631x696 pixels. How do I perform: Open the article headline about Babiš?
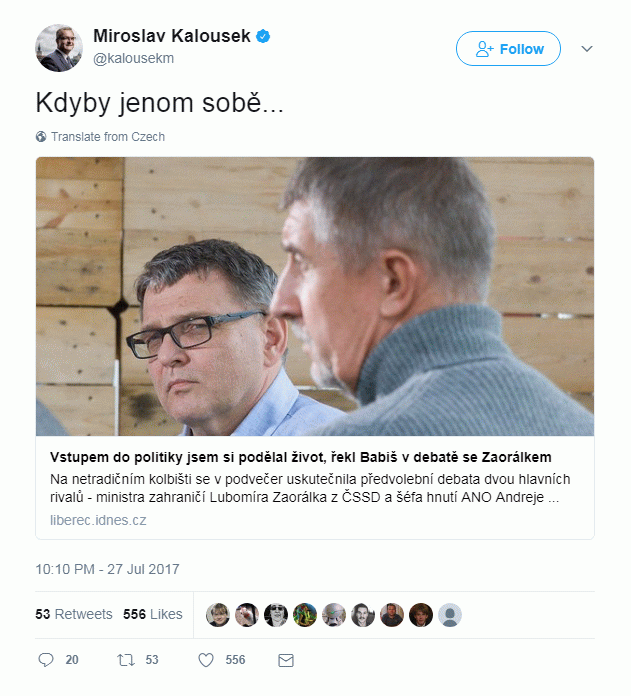300,457
